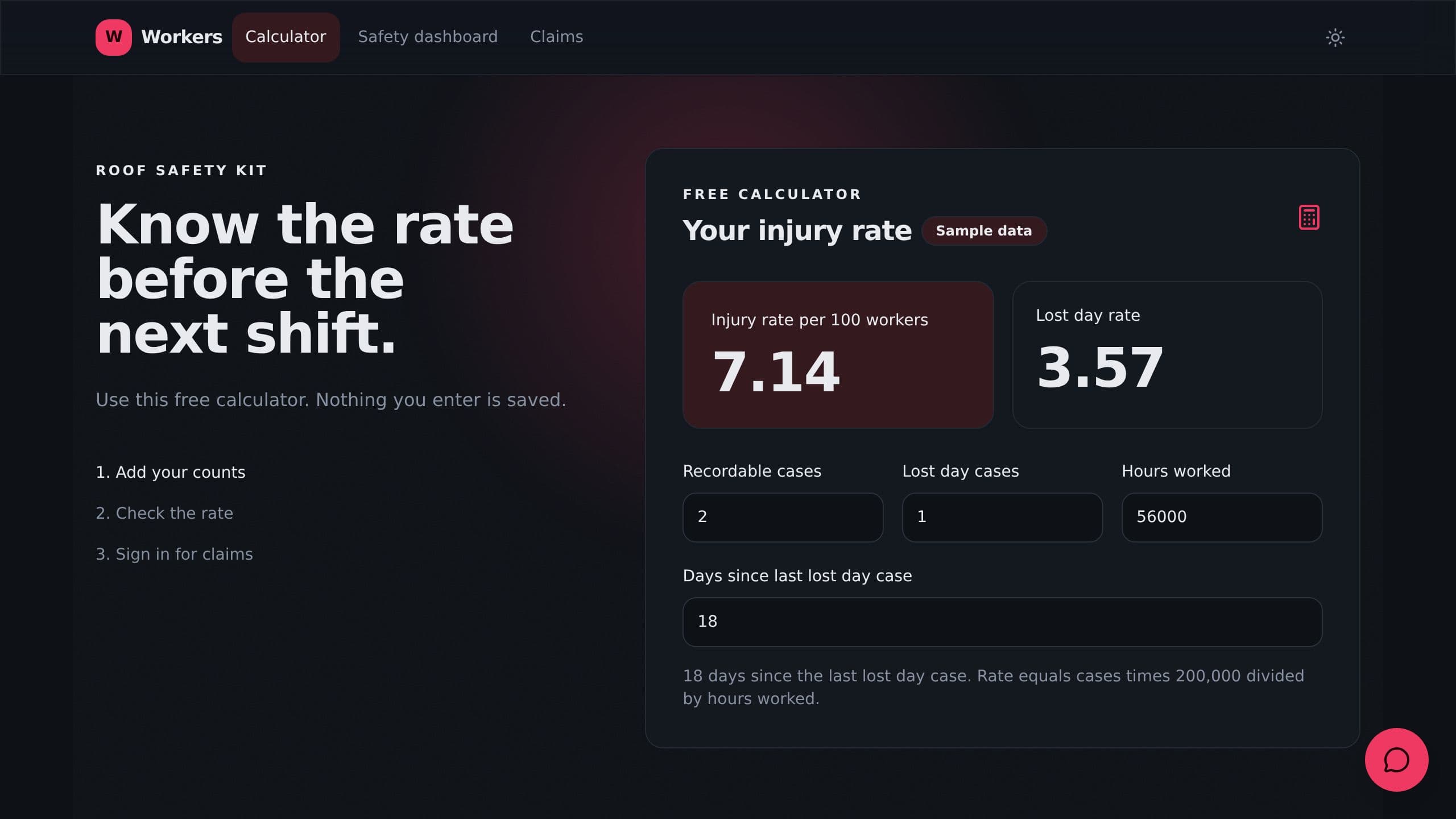
Task: Select the Lost day rate card
Action: (1167, 355)
